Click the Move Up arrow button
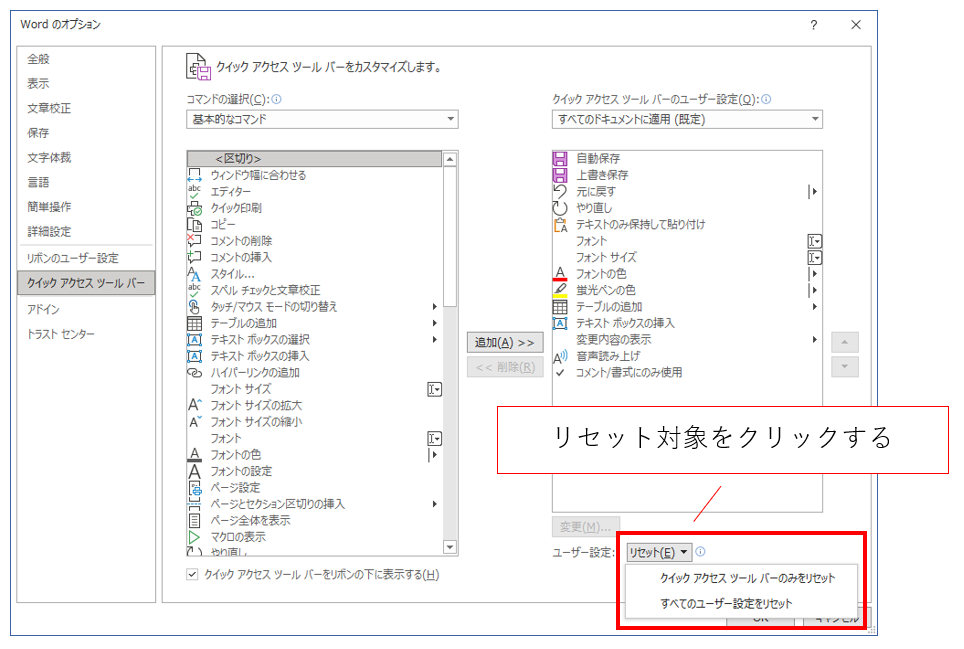 pos(846,342)
